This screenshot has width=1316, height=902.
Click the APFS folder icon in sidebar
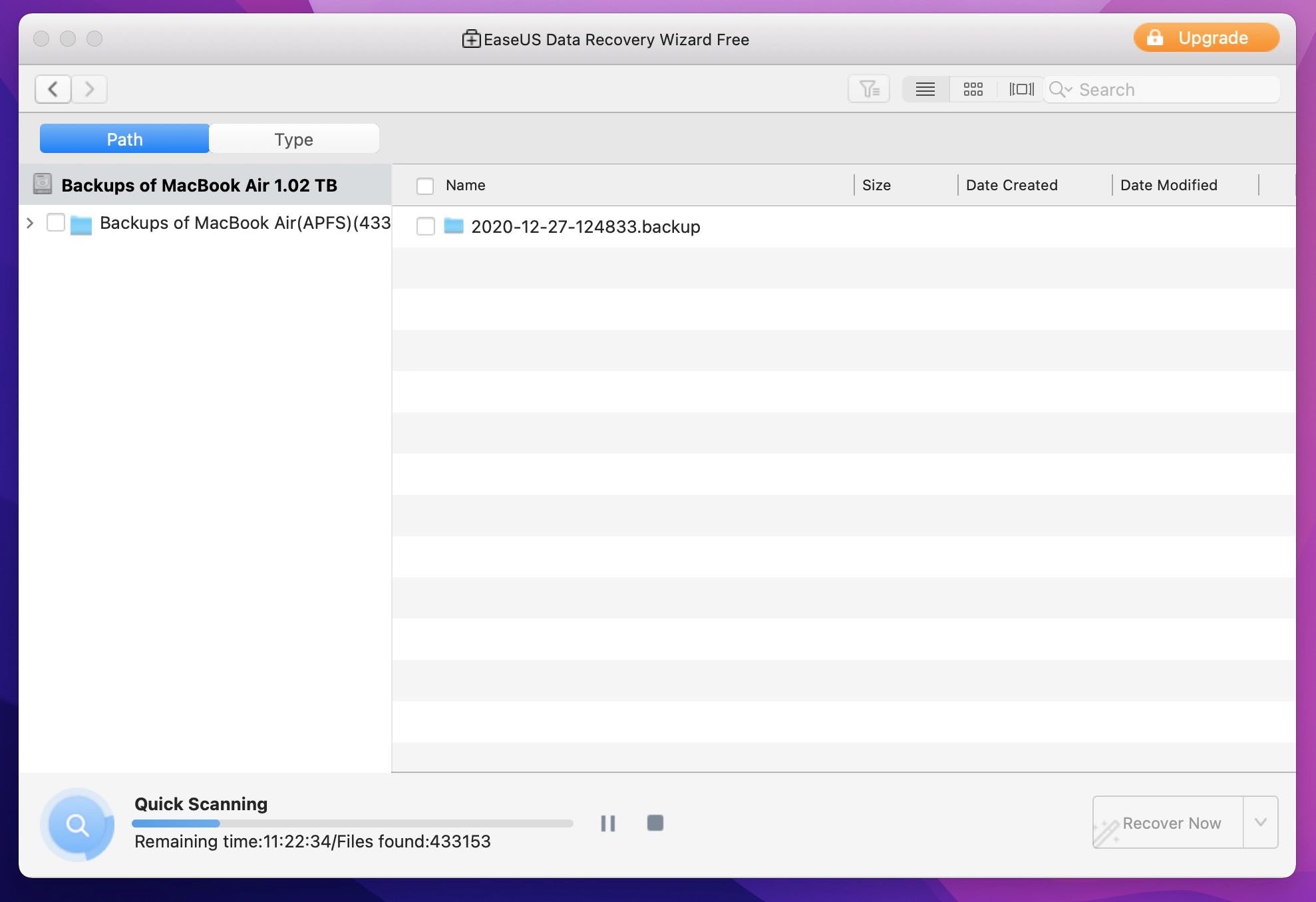pyautogui.click(x=81, y=224)
